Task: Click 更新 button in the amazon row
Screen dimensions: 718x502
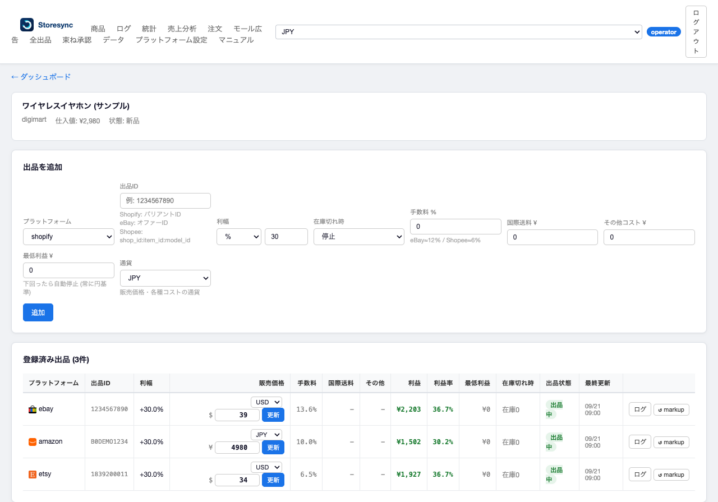Action: tap(273, 447)
